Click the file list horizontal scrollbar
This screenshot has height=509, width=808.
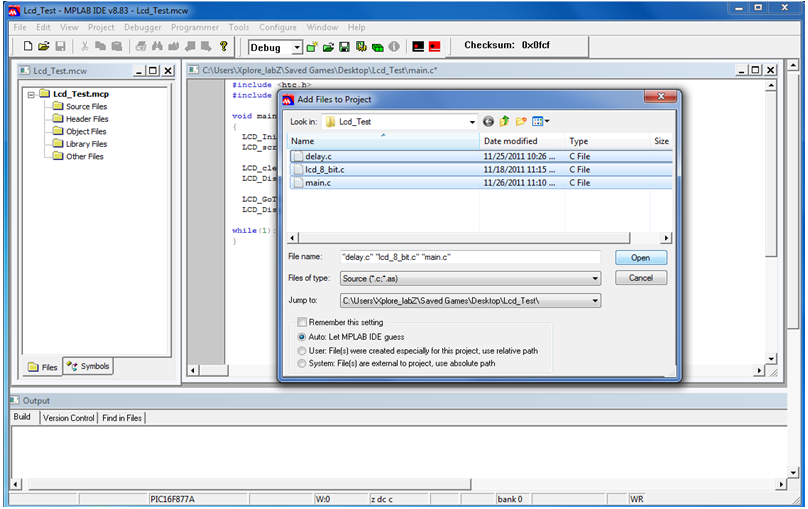pyautogui.click(x=480, y=237)
